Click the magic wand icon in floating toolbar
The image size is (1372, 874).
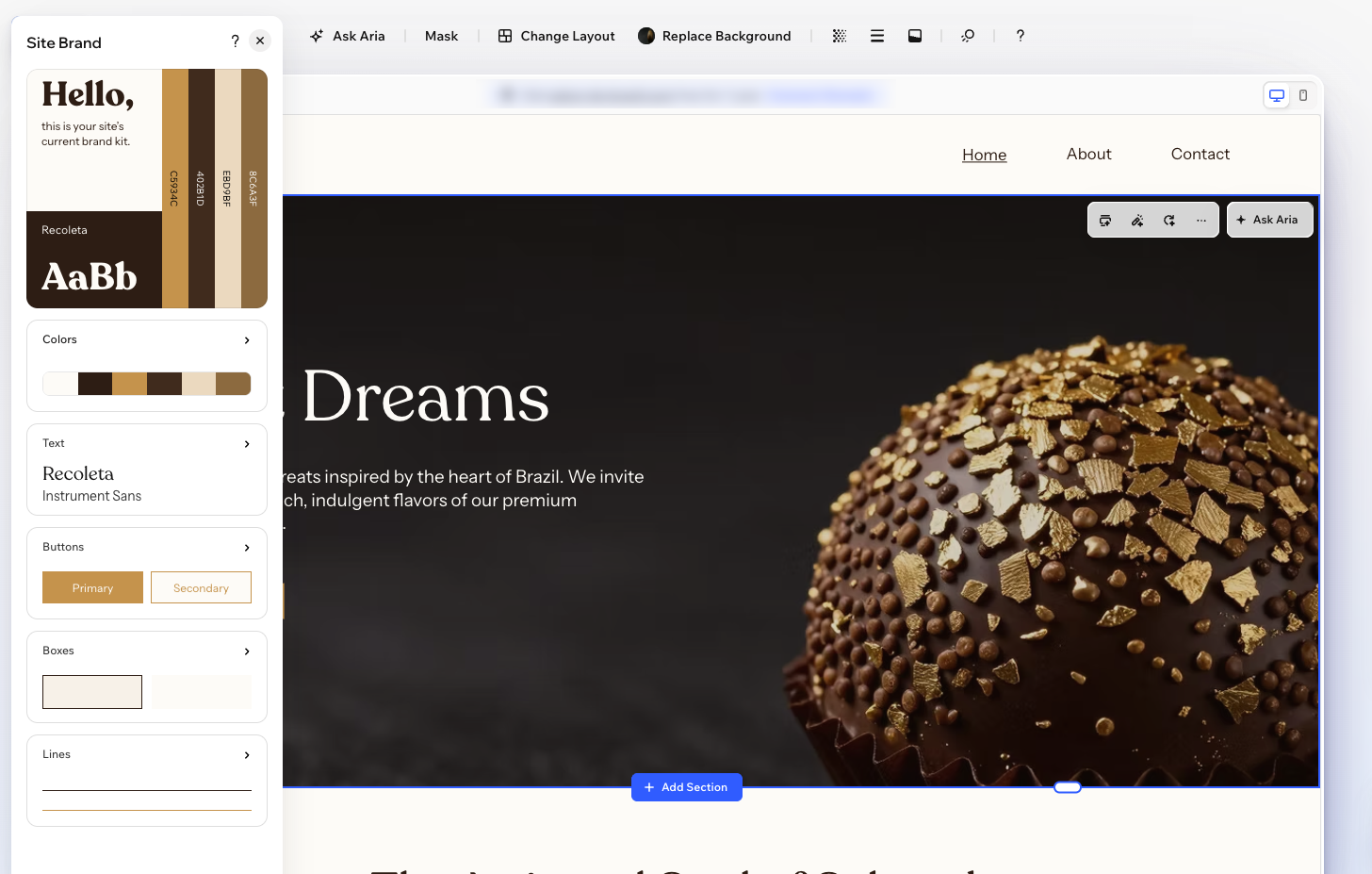pyautogui.click(x=1137, y=220)
